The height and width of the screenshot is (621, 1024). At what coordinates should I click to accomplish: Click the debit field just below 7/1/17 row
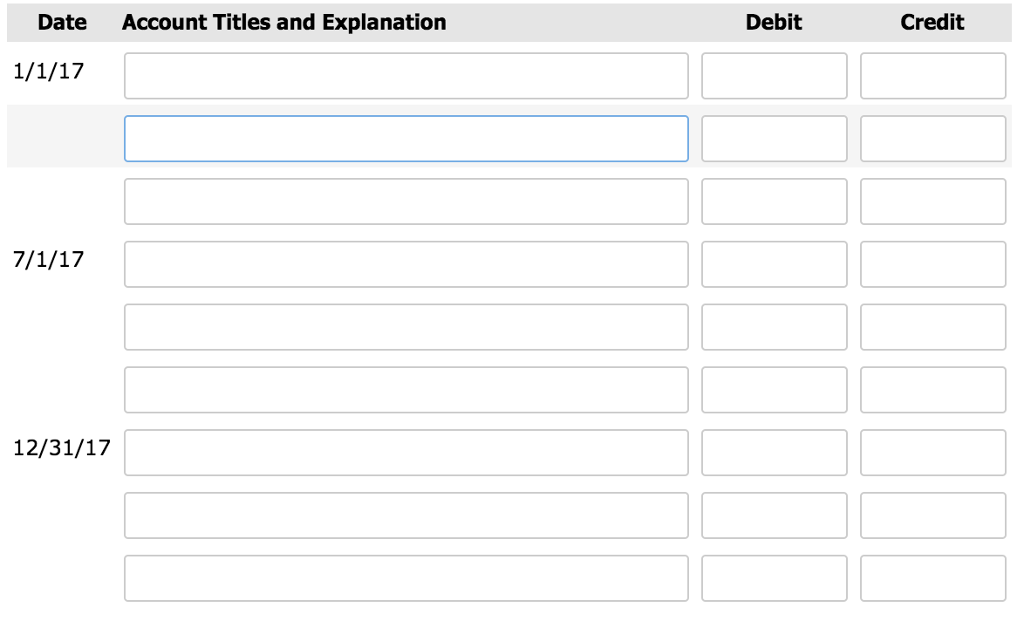click(774, 327)
